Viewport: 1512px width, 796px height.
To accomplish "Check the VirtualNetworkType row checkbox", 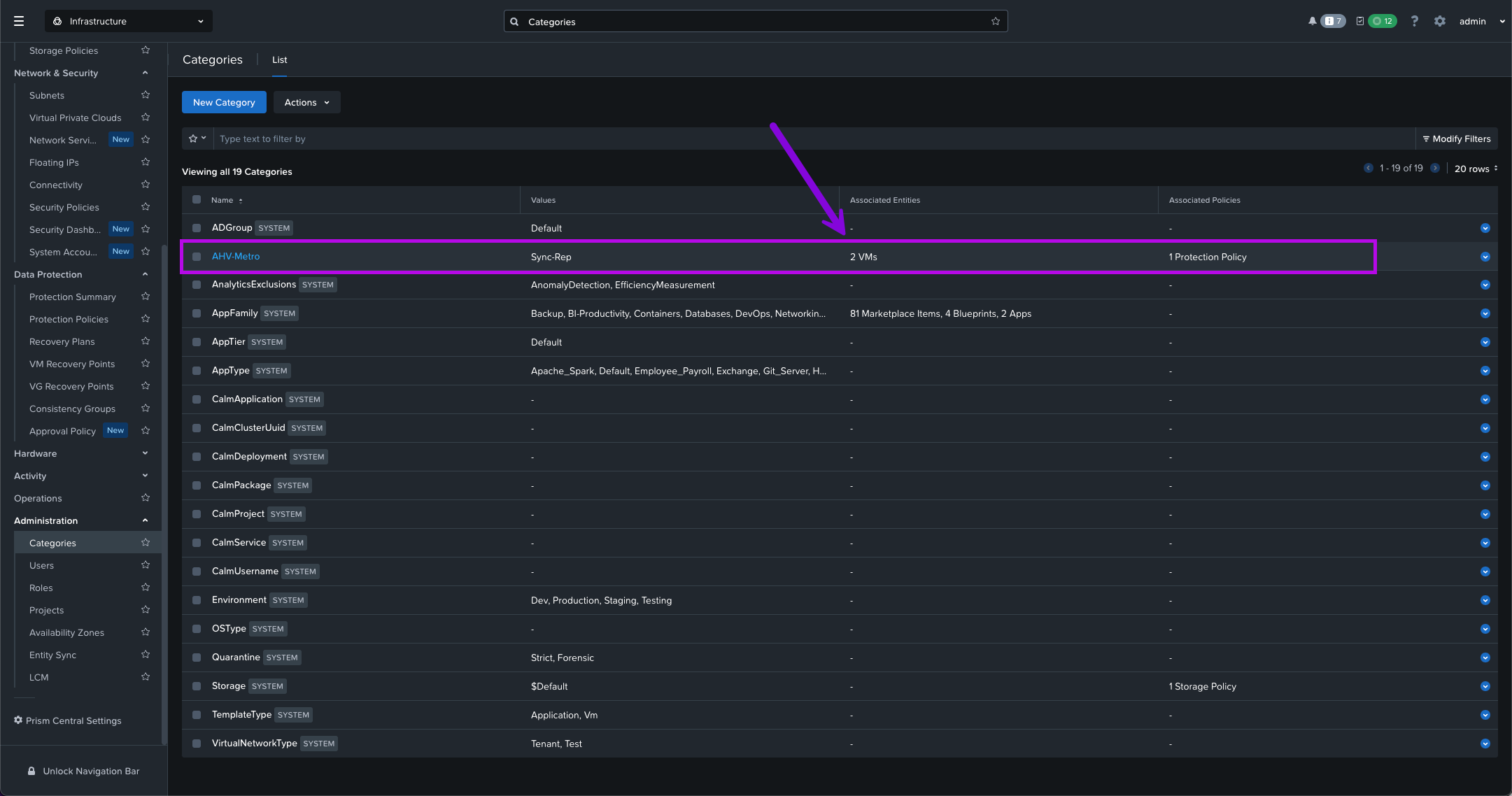I will (x=197, y=744).
